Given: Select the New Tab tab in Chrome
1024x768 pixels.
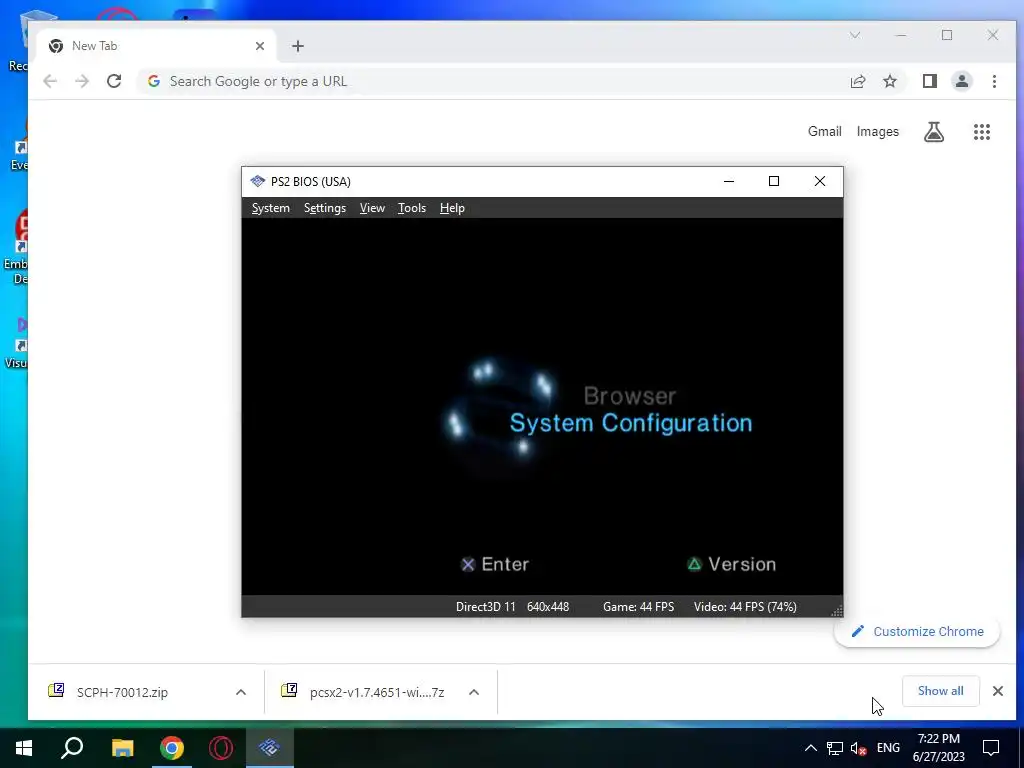Looking at the screenshot, I should tap(156, 46).
